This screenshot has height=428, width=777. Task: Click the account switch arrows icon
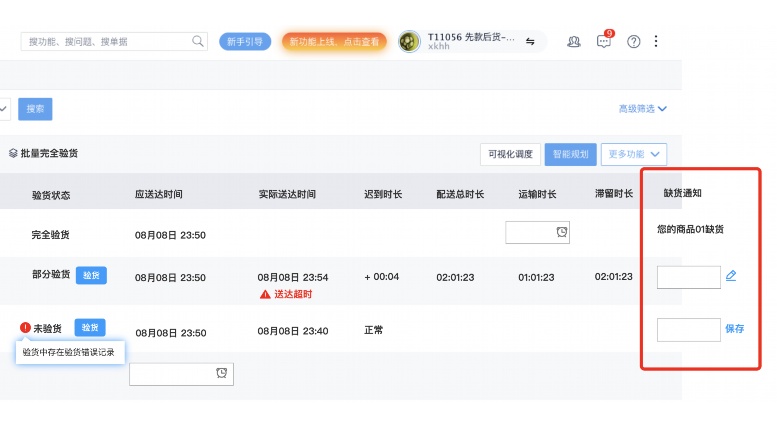[530, 42]
